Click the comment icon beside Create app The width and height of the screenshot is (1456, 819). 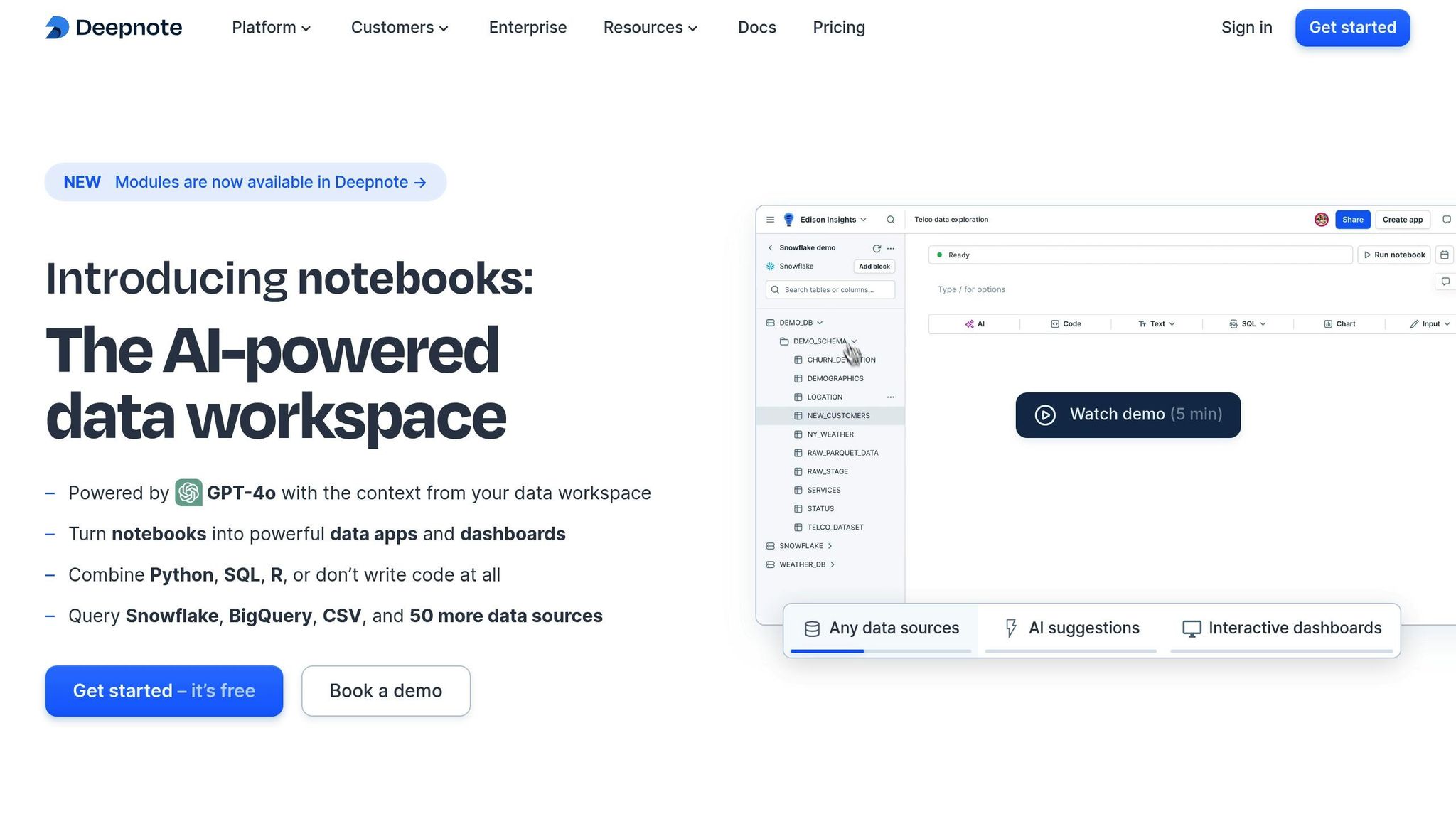[x=1446, y=220]
